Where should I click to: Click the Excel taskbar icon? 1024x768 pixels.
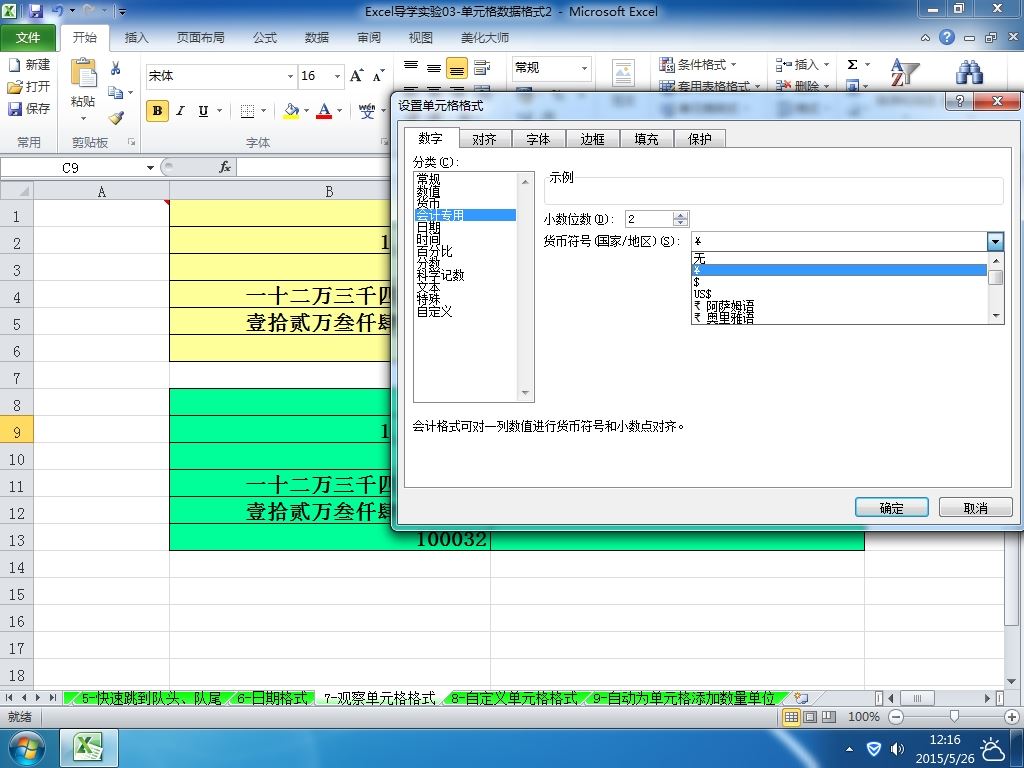tap(89, 748)
